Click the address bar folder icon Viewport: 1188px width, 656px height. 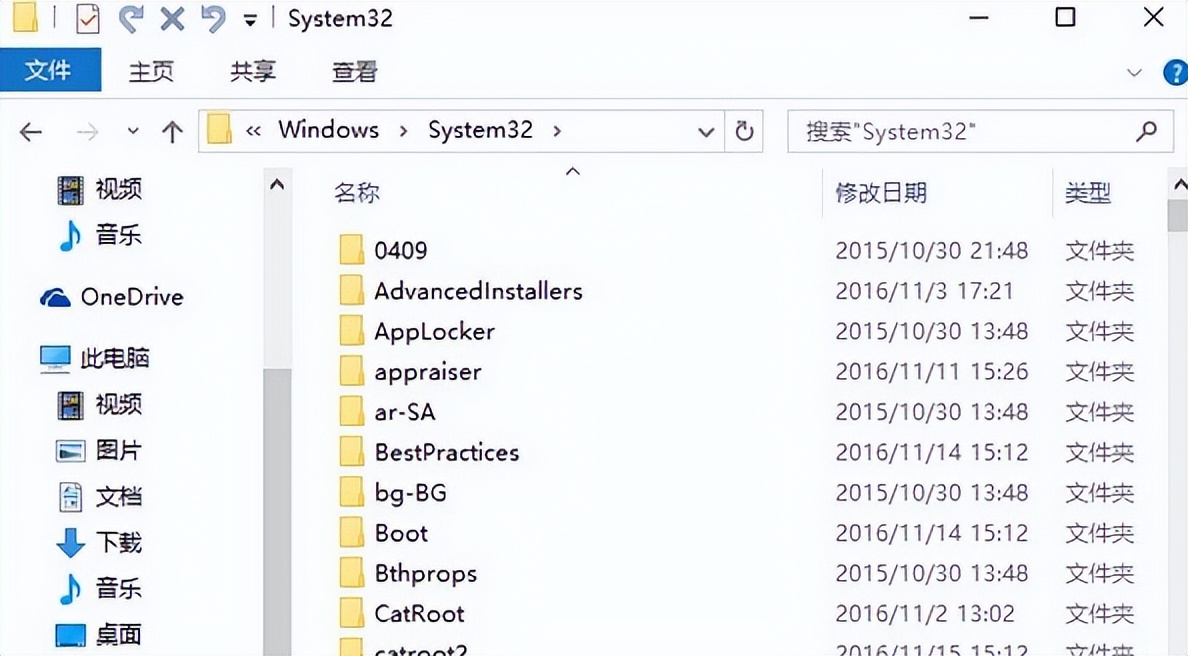pyautogui.click(x=219, y=130)
